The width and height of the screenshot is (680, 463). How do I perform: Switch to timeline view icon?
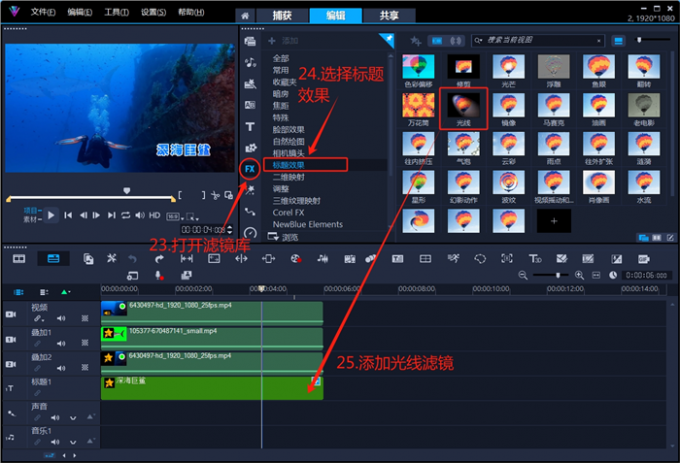click(53, 259)
